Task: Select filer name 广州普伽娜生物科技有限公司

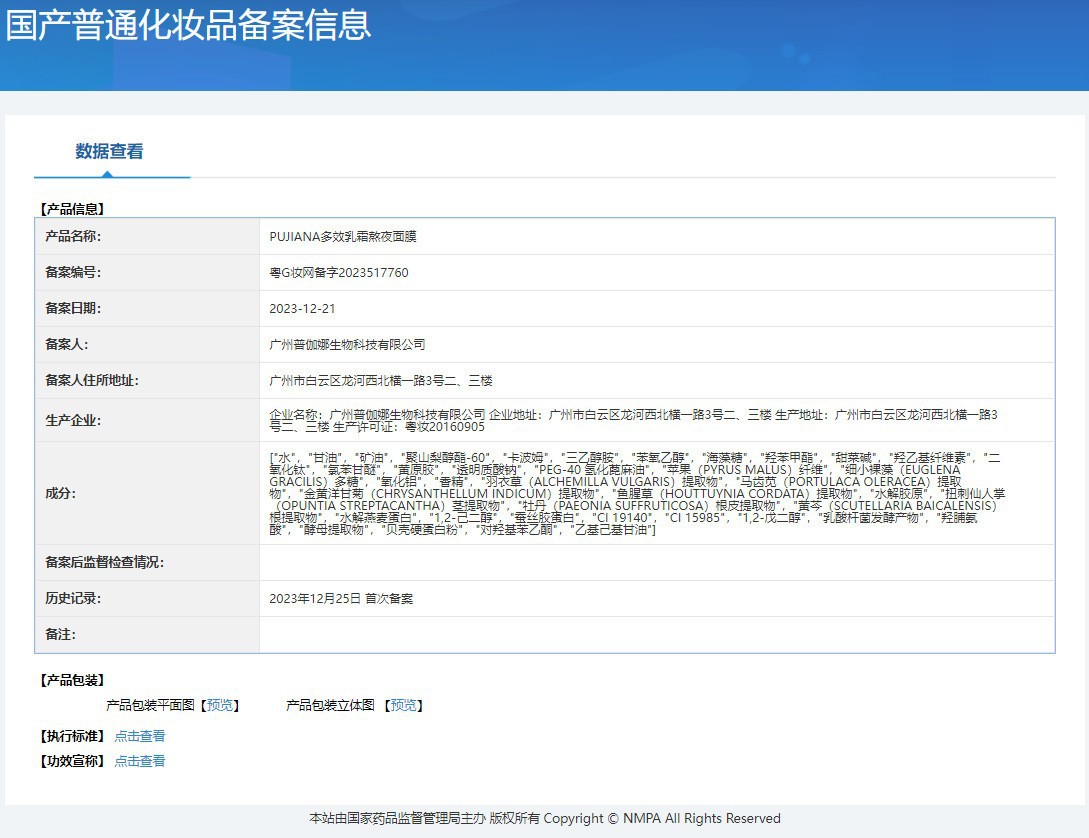Action: 347,345
